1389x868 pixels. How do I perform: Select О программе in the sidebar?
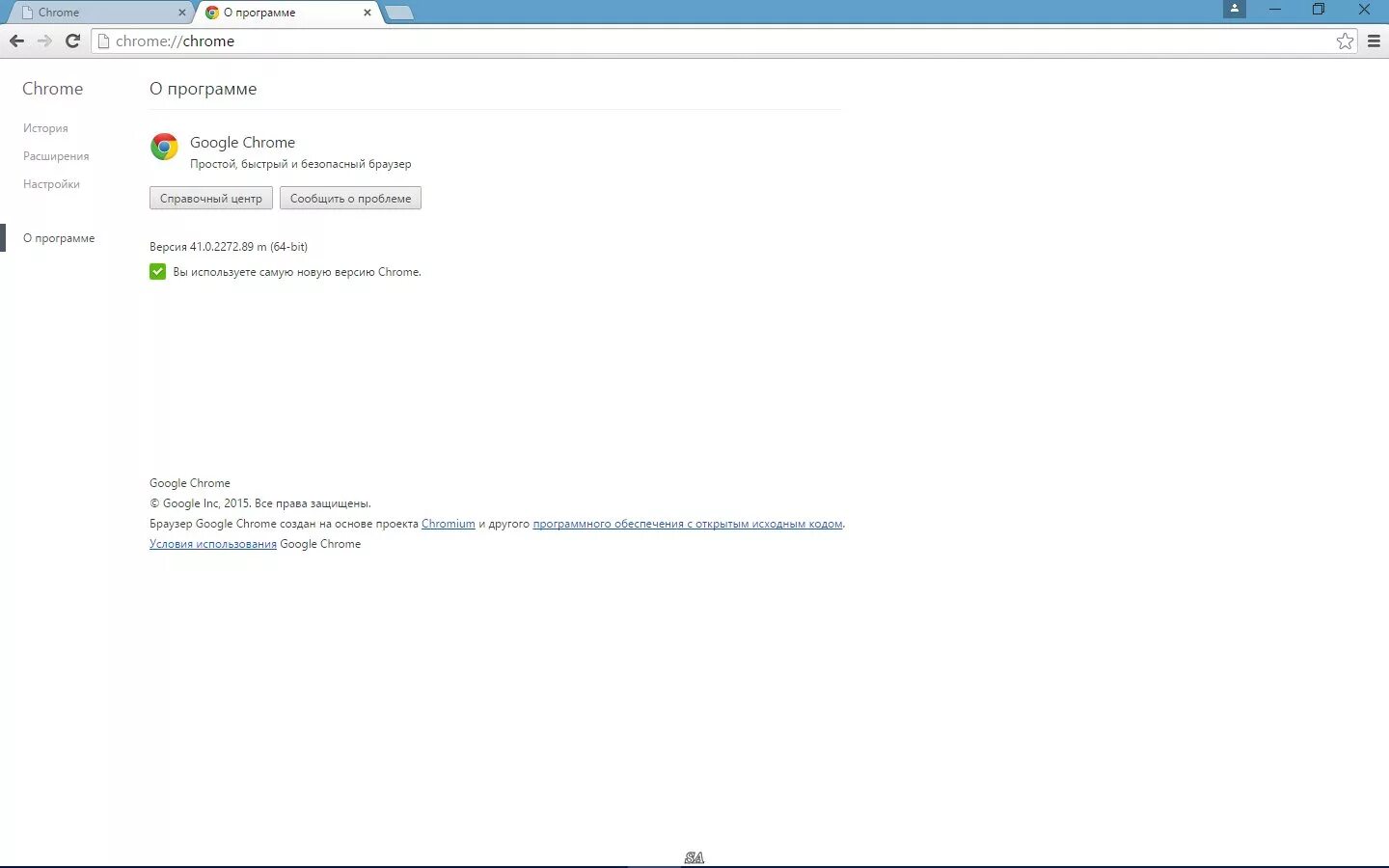click(x=58, y=237)
